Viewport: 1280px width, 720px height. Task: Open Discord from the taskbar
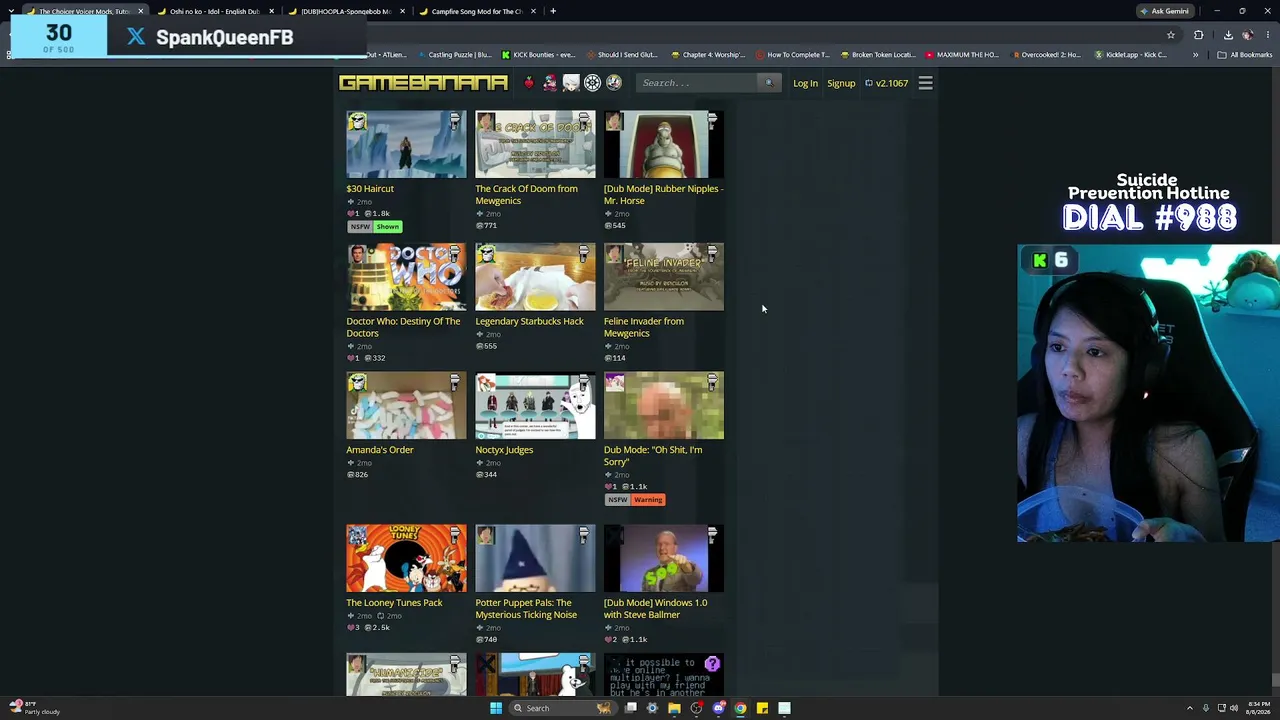(x=718, y=708)
